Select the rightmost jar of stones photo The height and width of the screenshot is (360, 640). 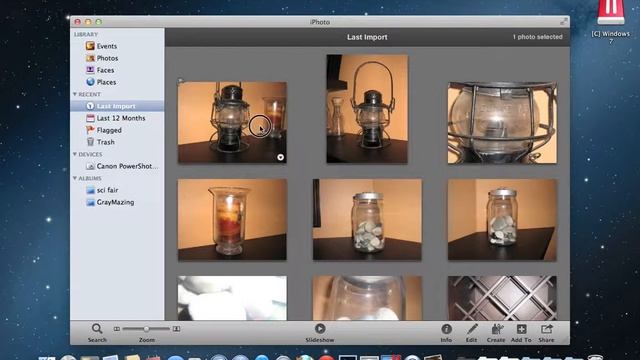point(502,220)
